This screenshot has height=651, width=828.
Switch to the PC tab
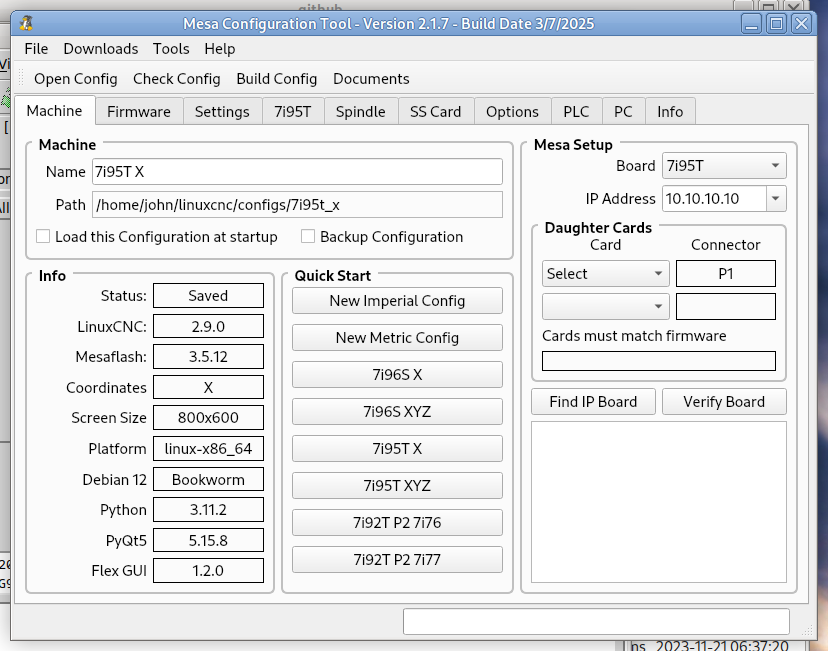click(x=623, y=111)
